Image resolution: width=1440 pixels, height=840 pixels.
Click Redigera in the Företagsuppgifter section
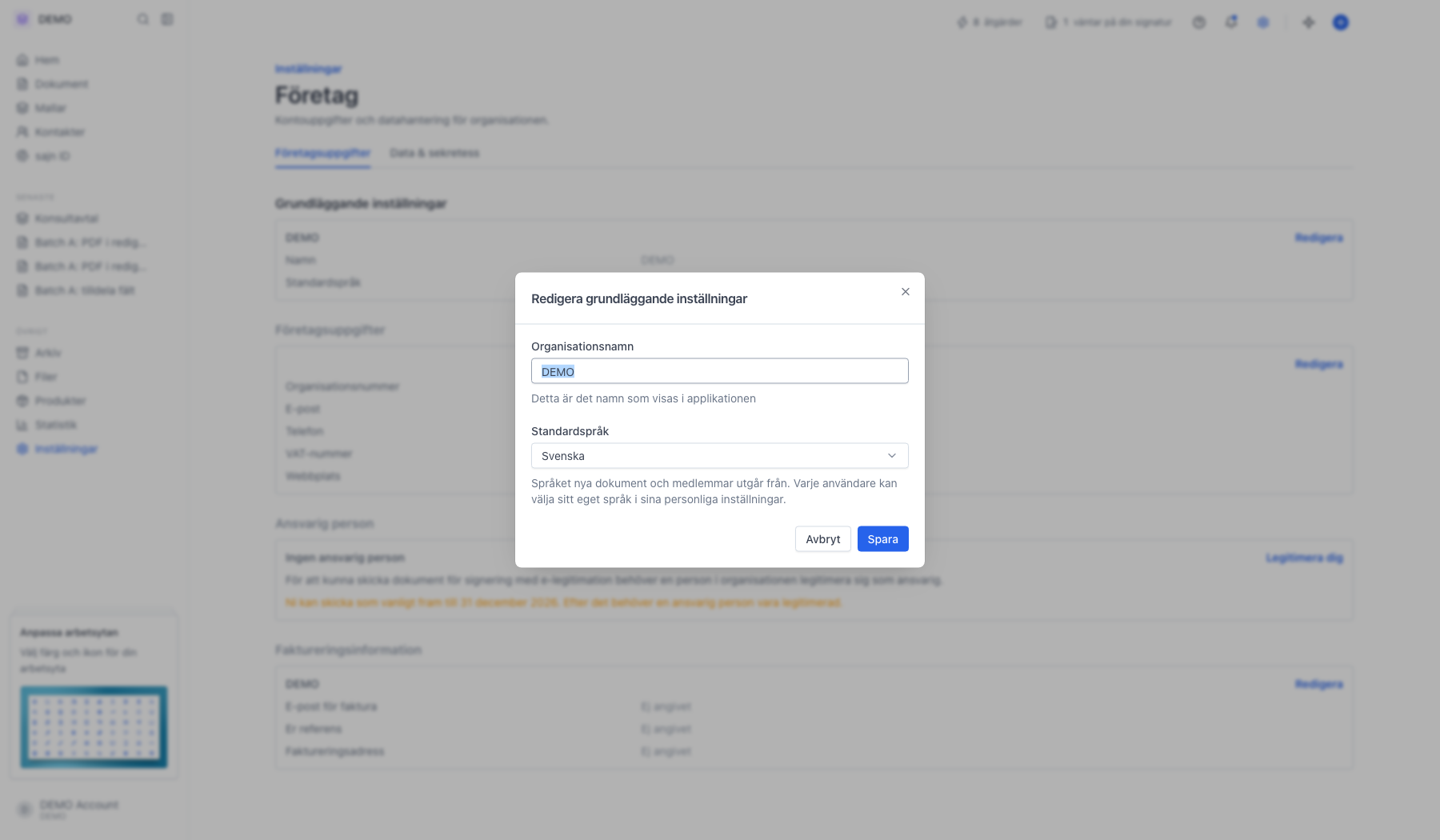click(x=1318, y=364)
